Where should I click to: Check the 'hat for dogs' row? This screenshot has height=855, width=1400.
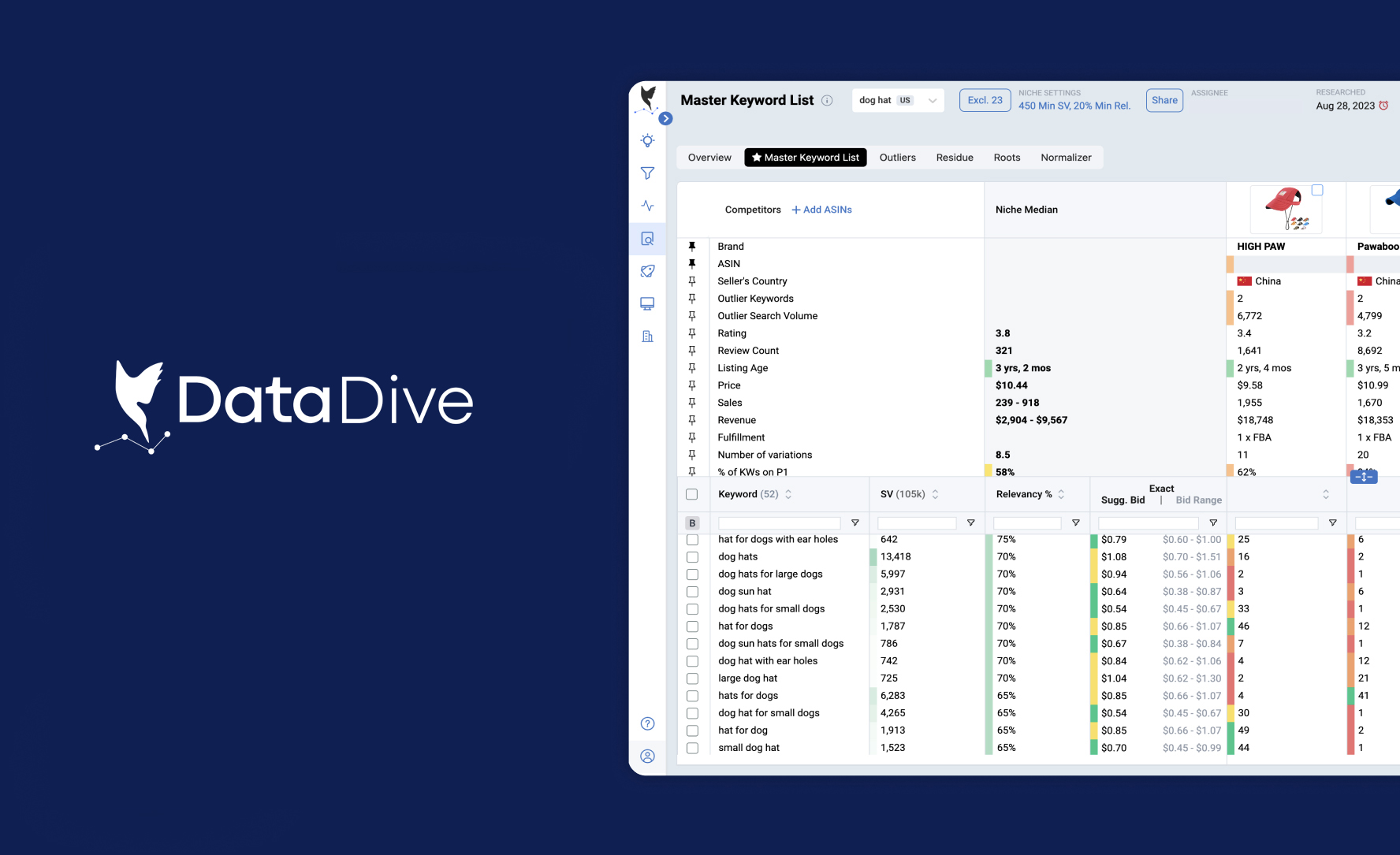point(692,626)
